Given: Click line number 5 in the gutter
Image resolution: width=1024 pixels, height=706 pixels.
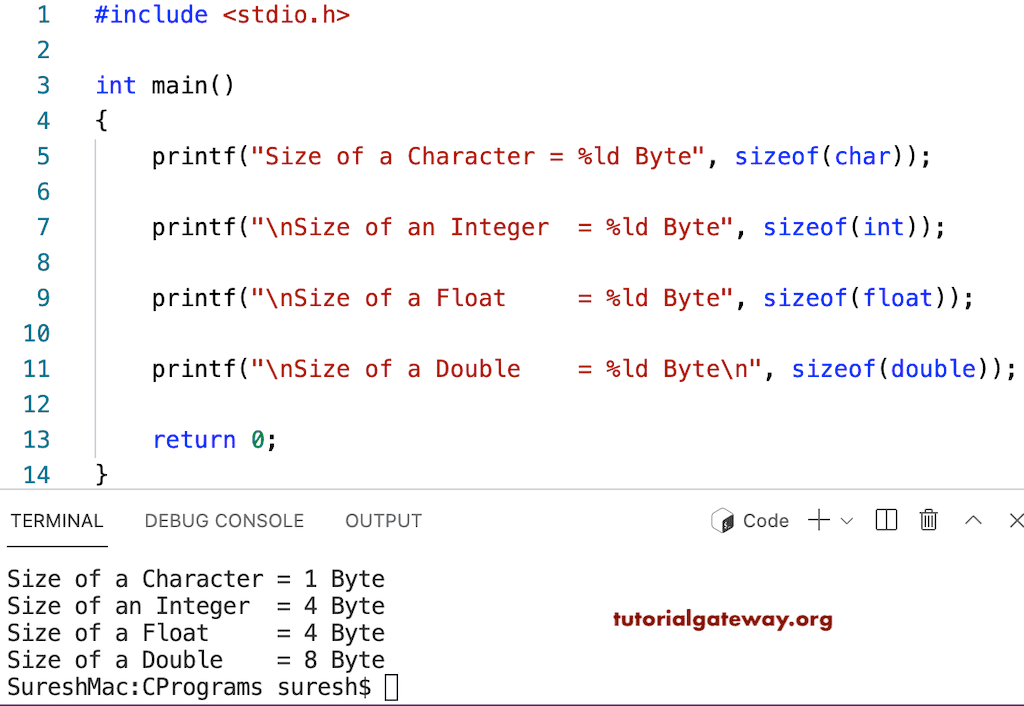Looking at the screenshot, I should pyautogui.click(x=41, y=156).
